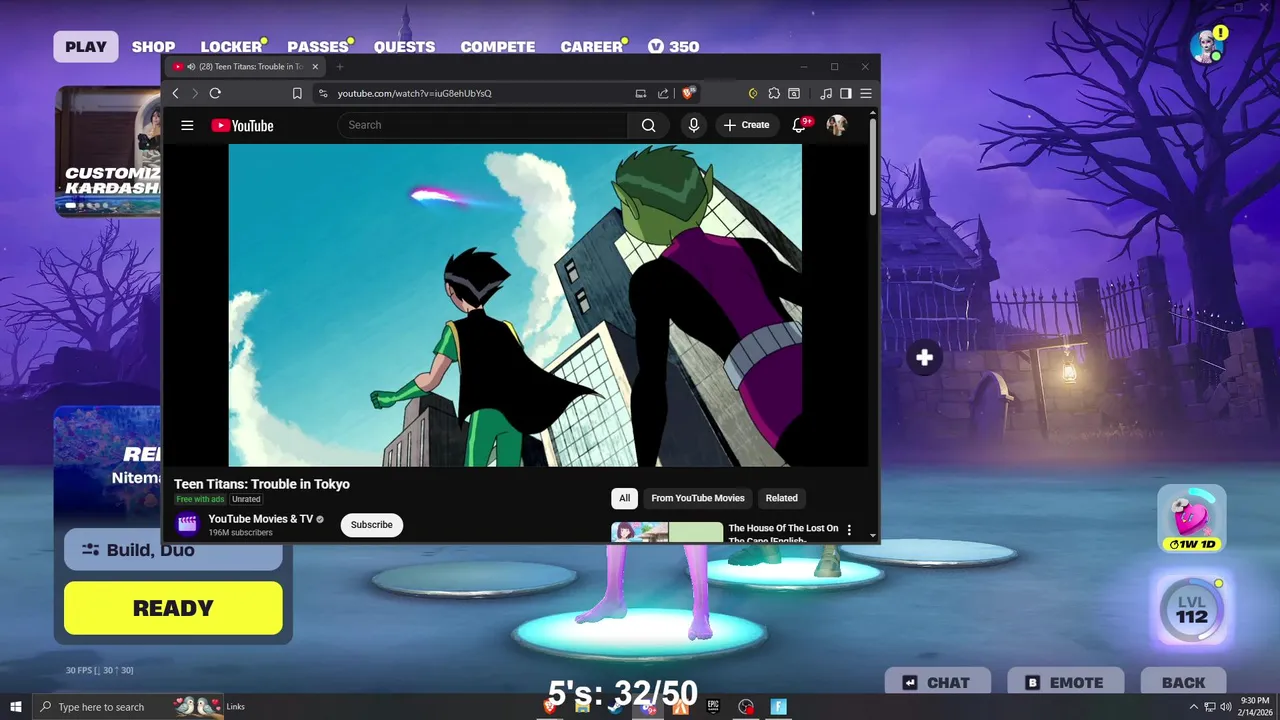Click the Brave Rewards icon in the toolbar
The image size is (1280, 720).
pyautogui.click(x=753, y=93)
